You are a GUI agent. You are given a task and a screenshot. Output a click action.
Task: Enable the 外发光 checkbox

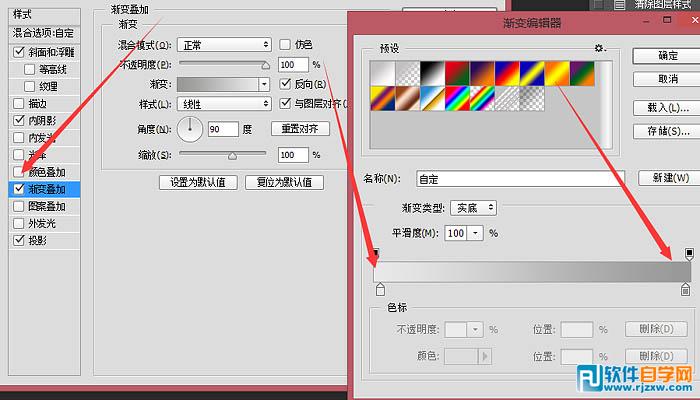click(19, 223)
